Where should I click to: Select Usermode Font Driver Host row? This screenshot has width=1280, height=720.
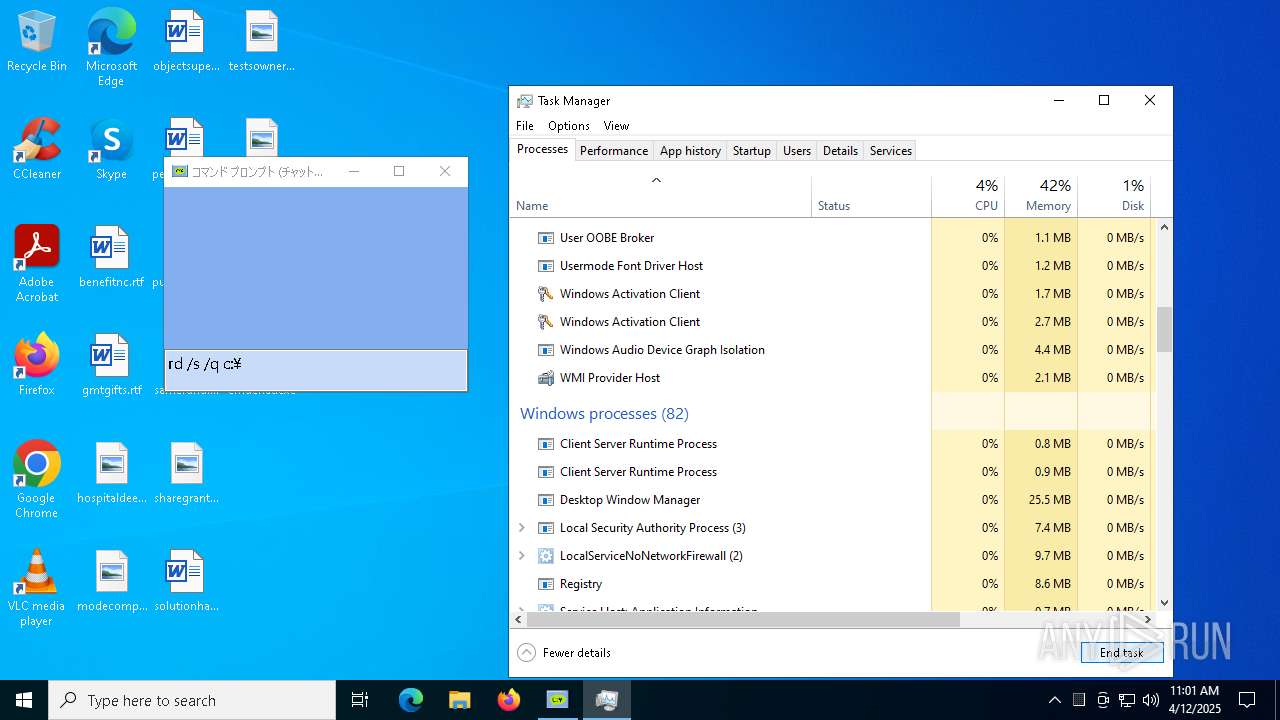click(x=721, y=266)
